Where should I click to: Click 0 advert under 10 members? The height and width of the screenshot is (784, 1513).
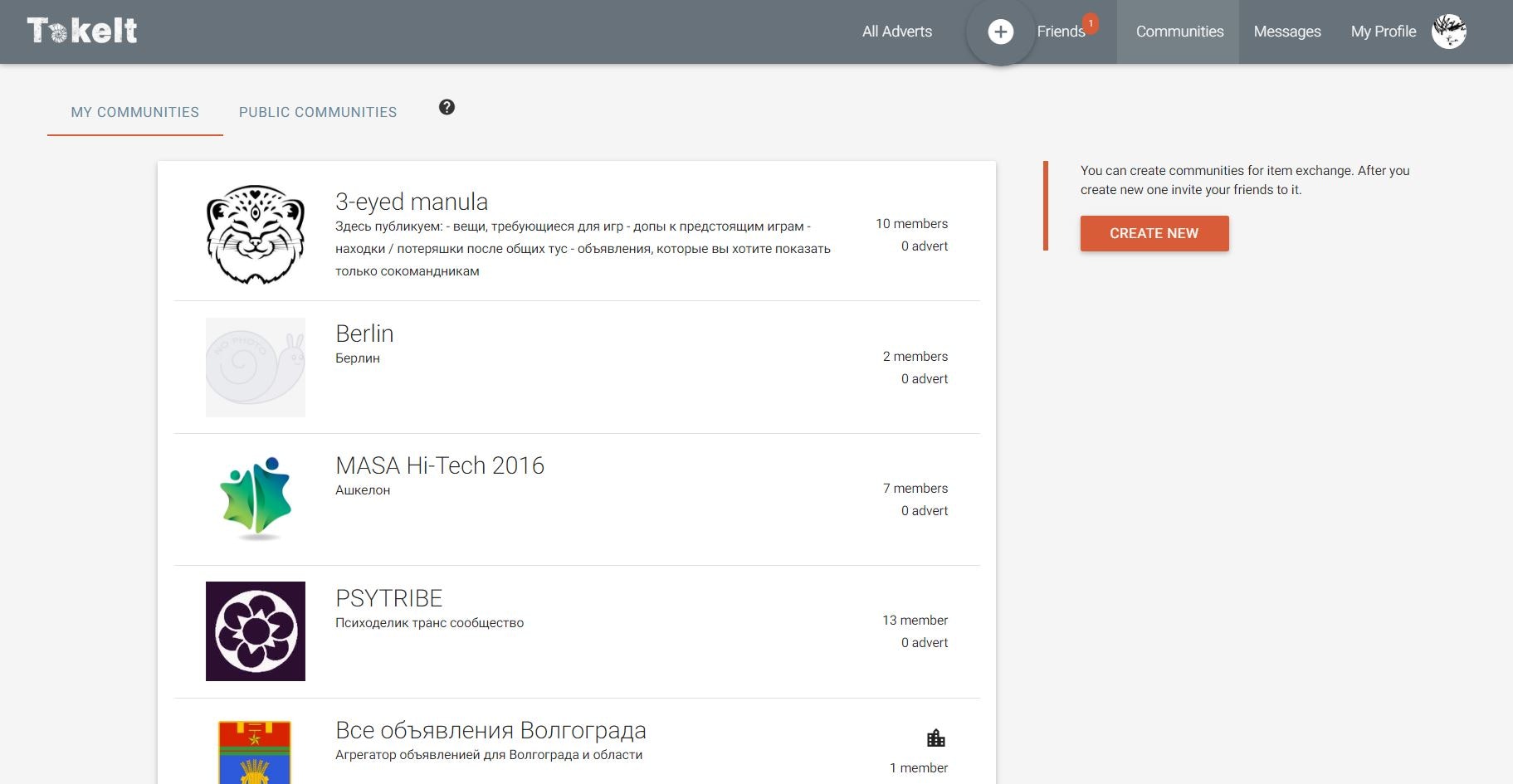point(925,246)
